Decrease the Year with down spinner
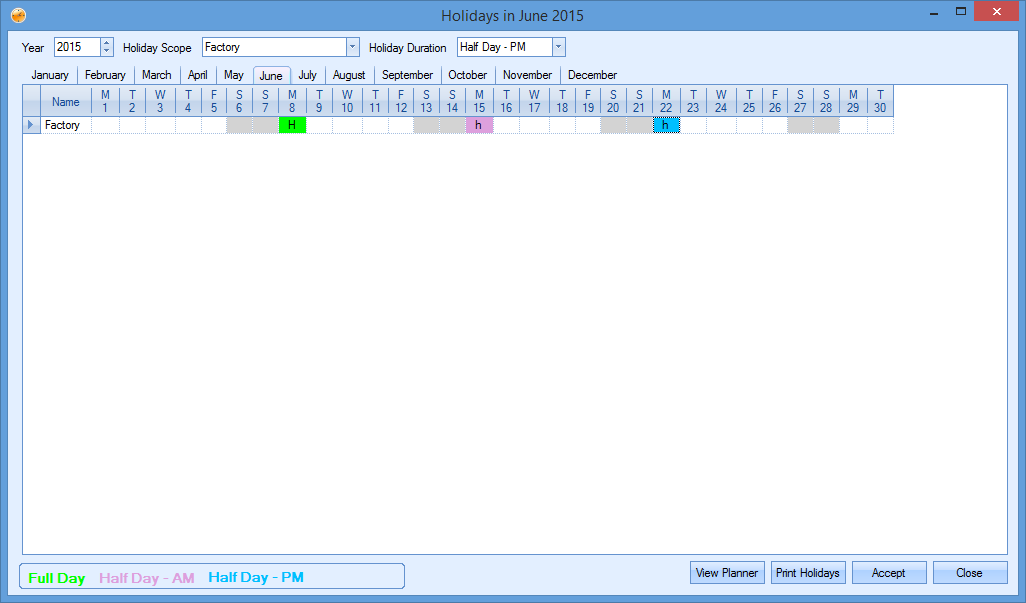Screen dimensions: 1026x603 click(x=107, y=52)
